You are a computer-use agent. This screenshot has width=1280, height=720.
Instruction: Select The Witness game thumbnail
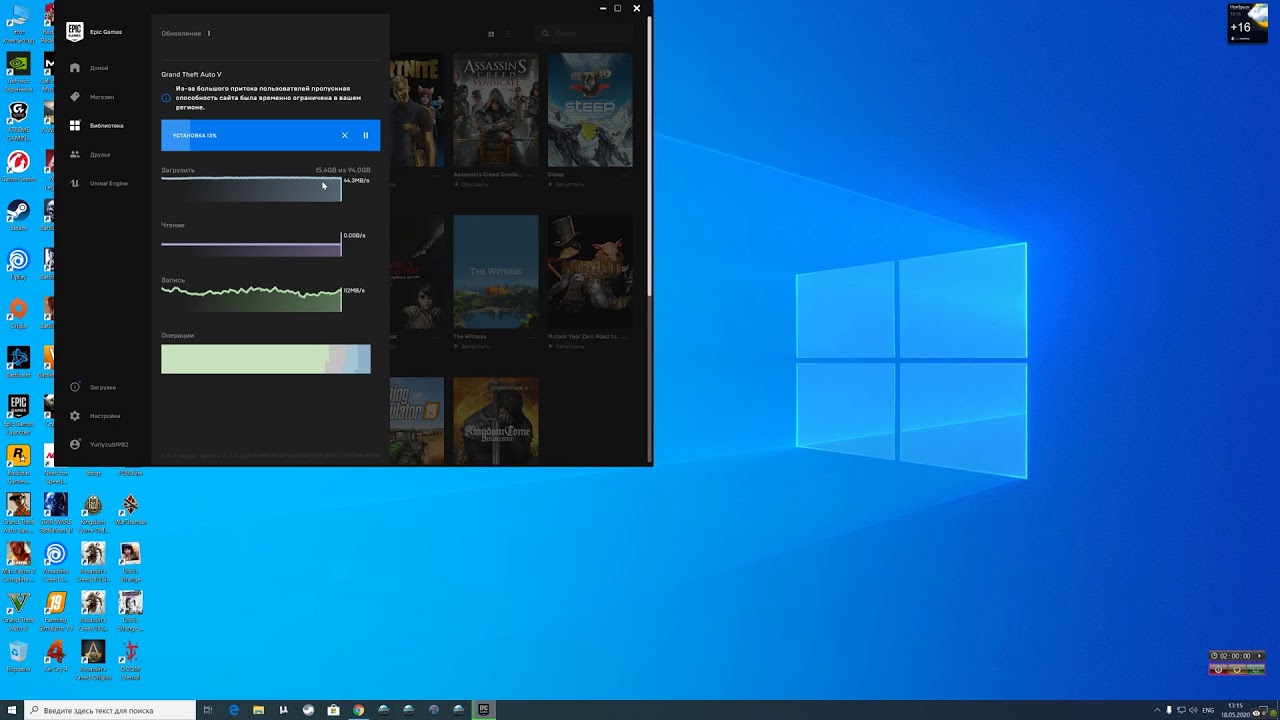[496, 272]
